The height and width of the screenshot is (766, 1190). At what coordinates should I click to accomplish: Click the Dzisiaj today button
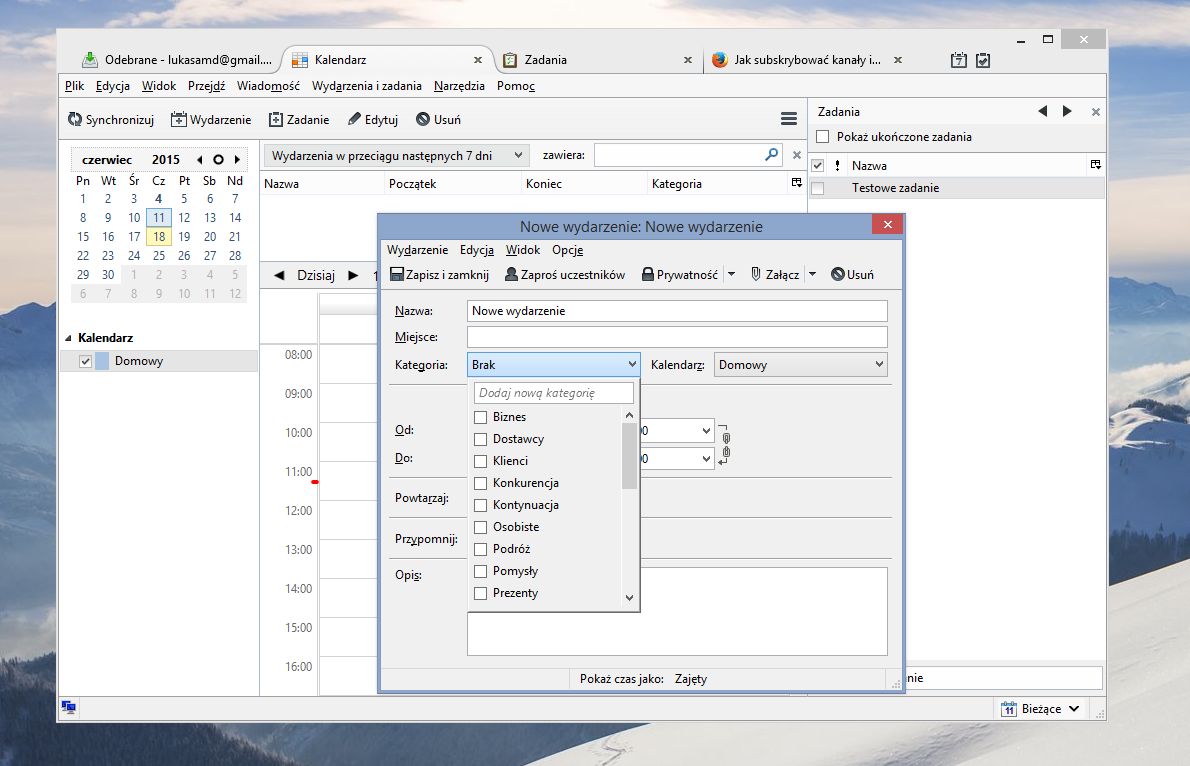(316, 275)
